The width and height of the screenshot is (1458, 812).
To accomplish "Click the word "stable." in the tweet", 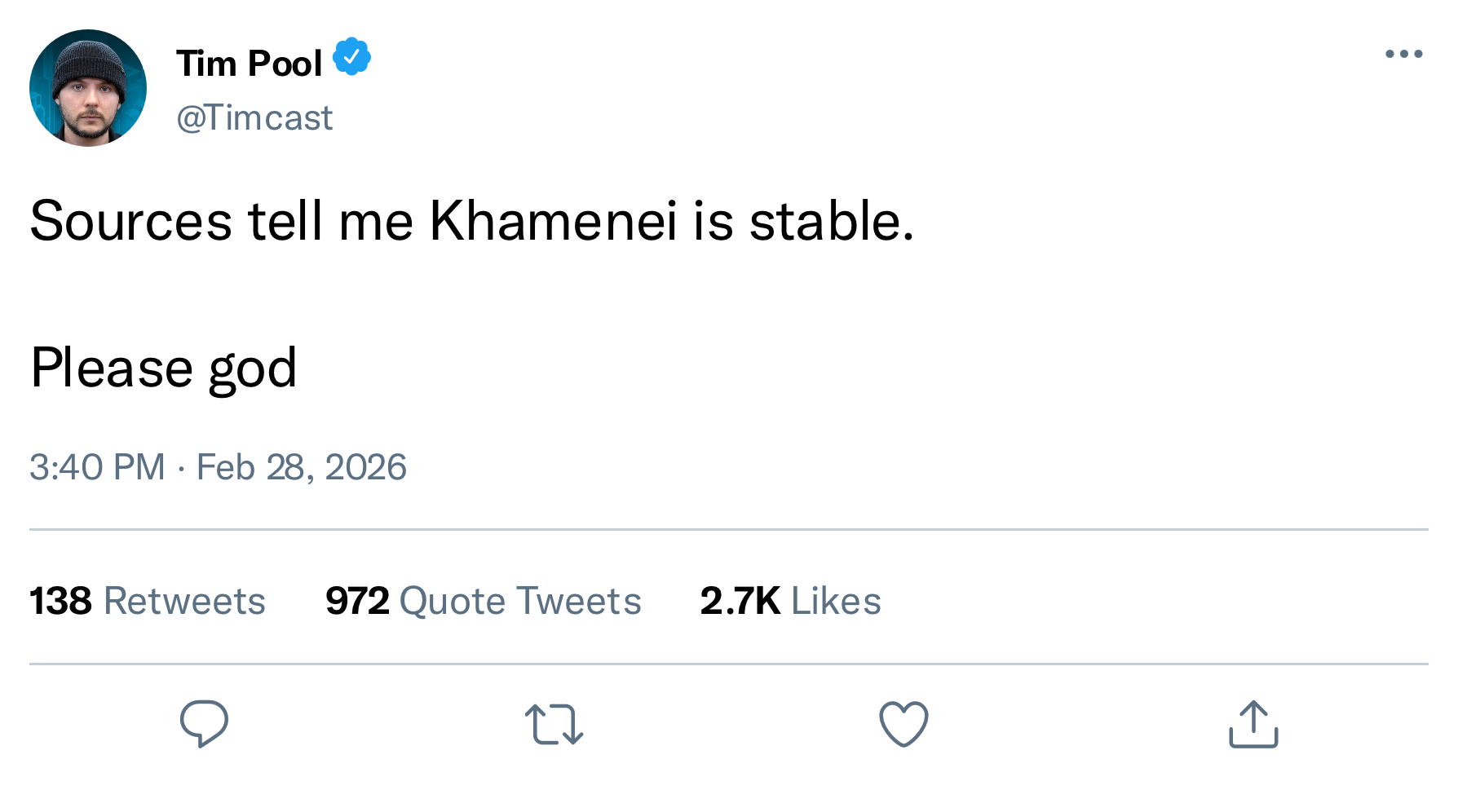I will (x=831, y=221).
